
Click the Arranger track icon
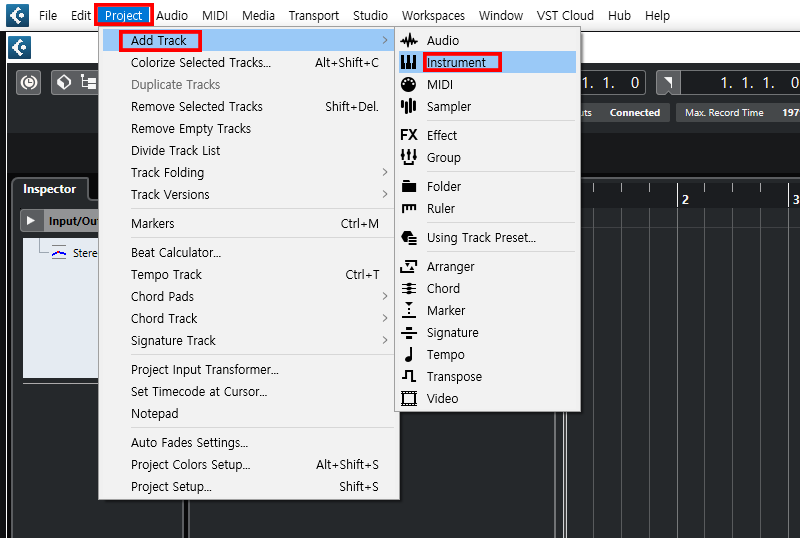coord(409,266)
